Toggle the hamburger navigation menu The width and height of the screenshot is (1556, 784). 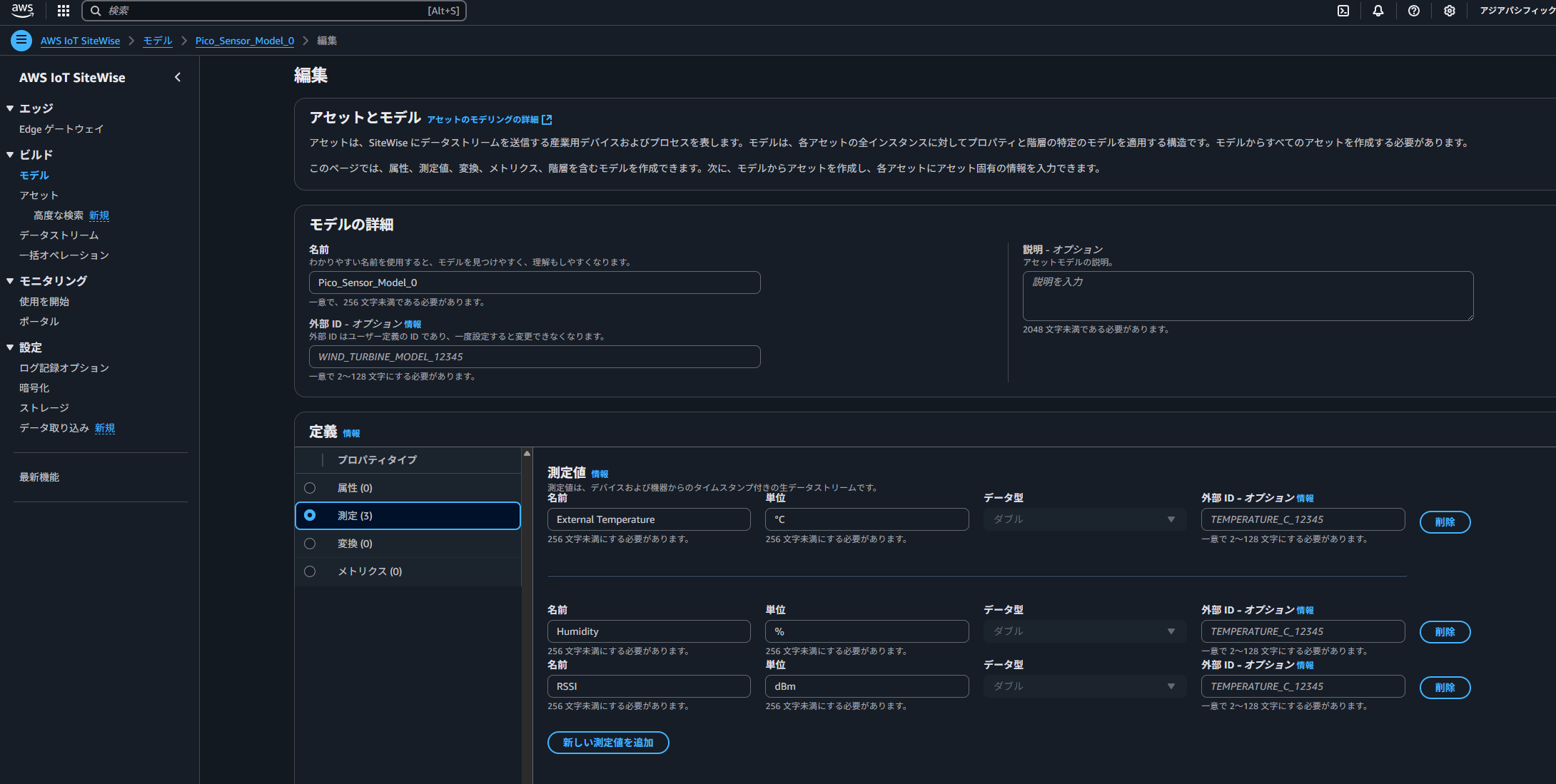[21, 41]
